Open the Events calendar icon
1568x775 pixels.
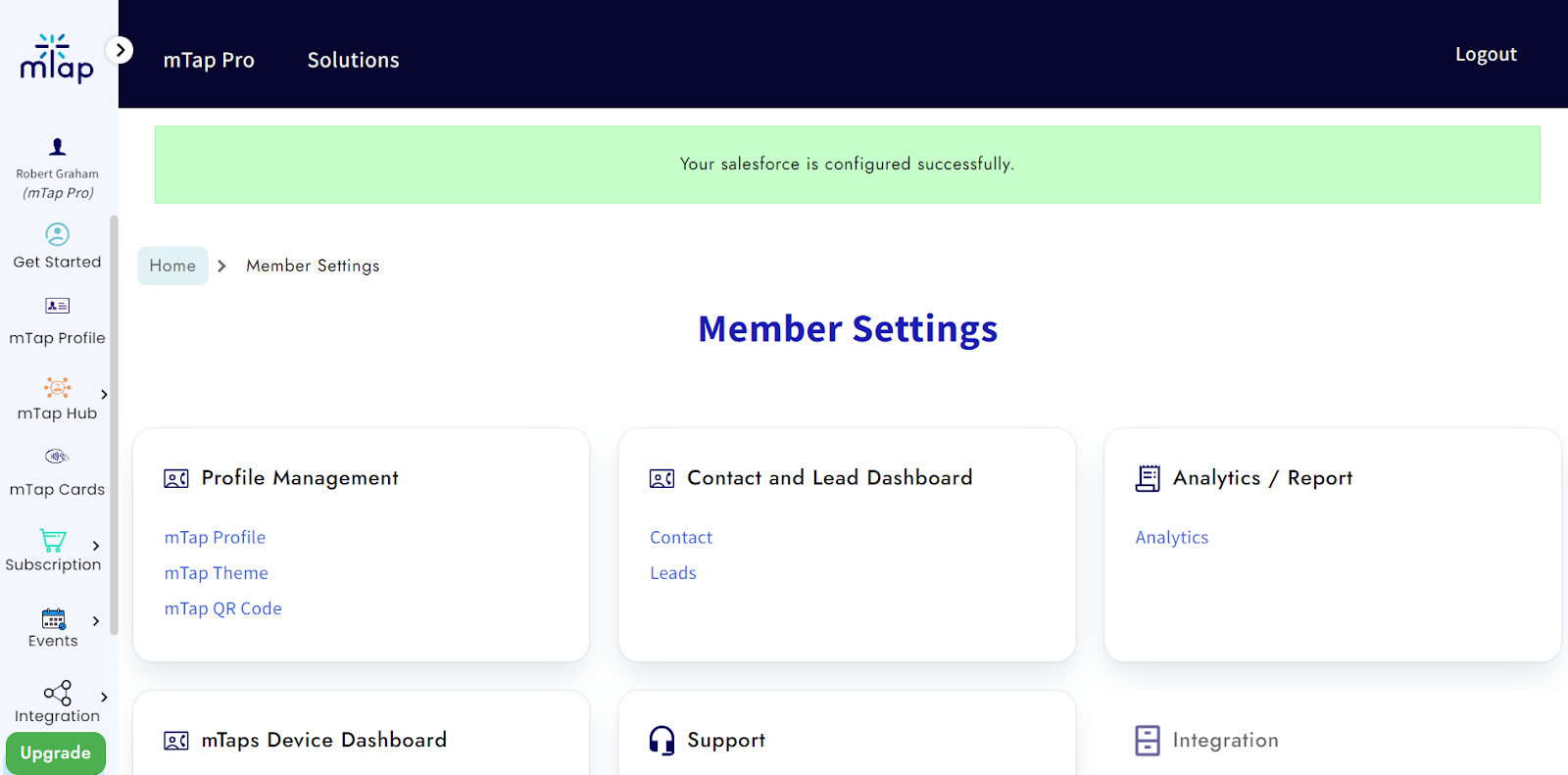point(53,618)
